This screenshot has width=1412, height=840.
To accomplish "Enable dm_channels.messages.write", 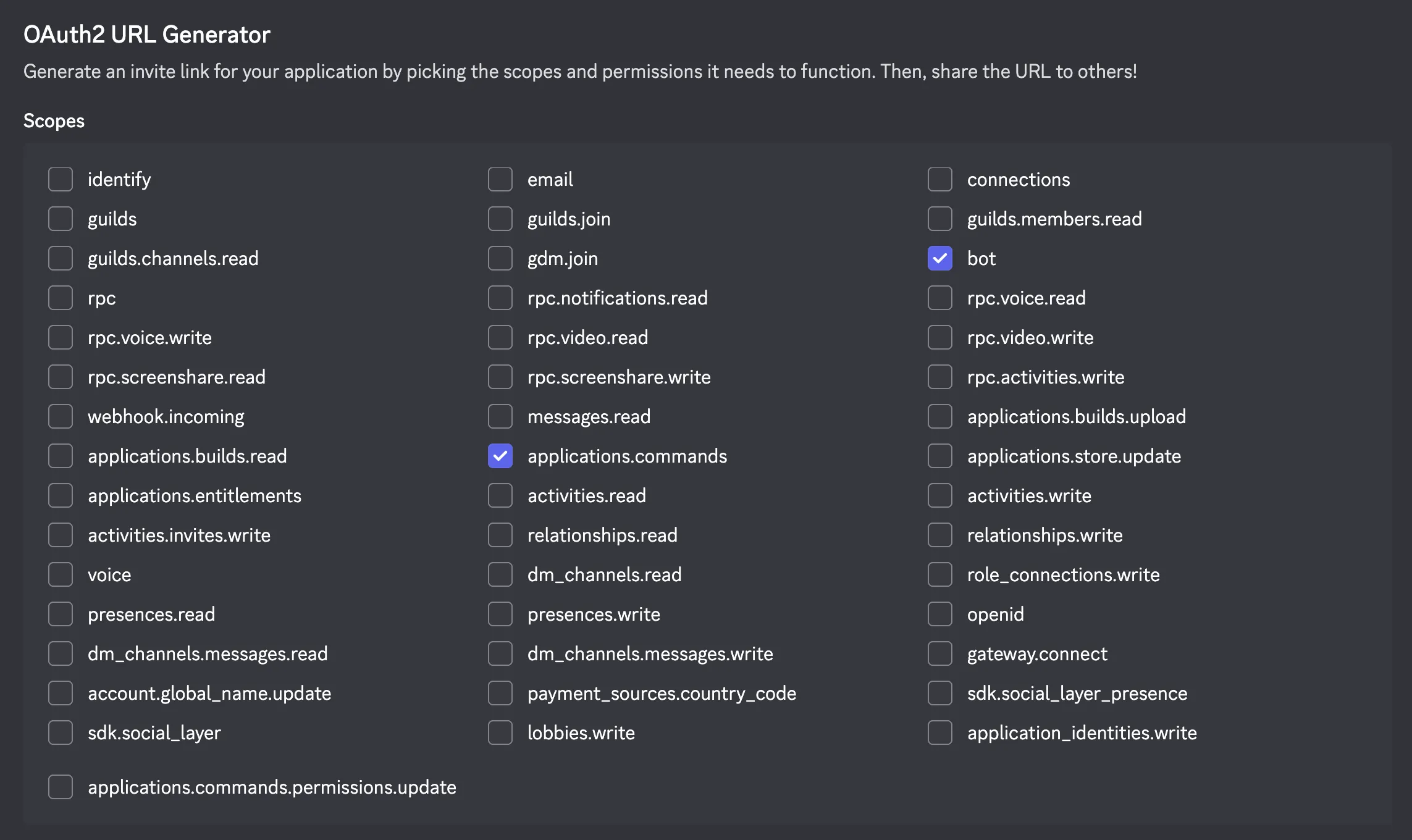I will click(500, 653).
